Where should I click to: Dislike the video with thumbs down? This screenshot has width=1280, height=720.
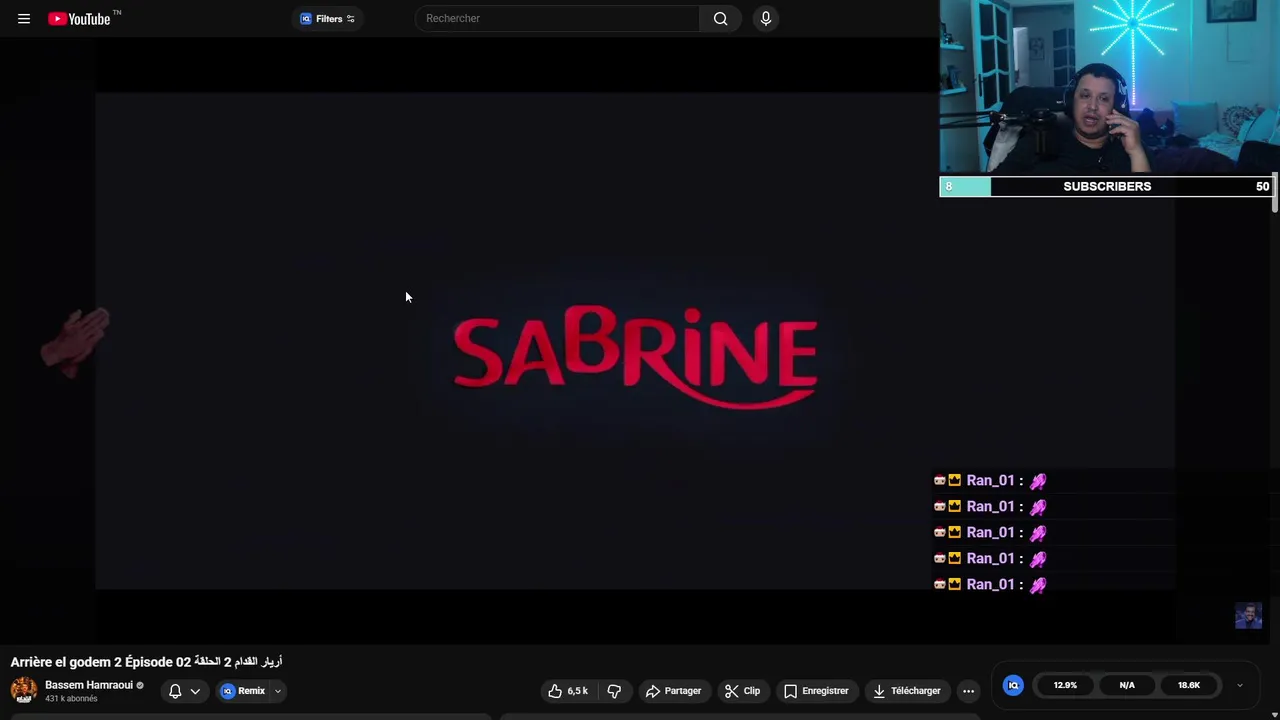614,691
